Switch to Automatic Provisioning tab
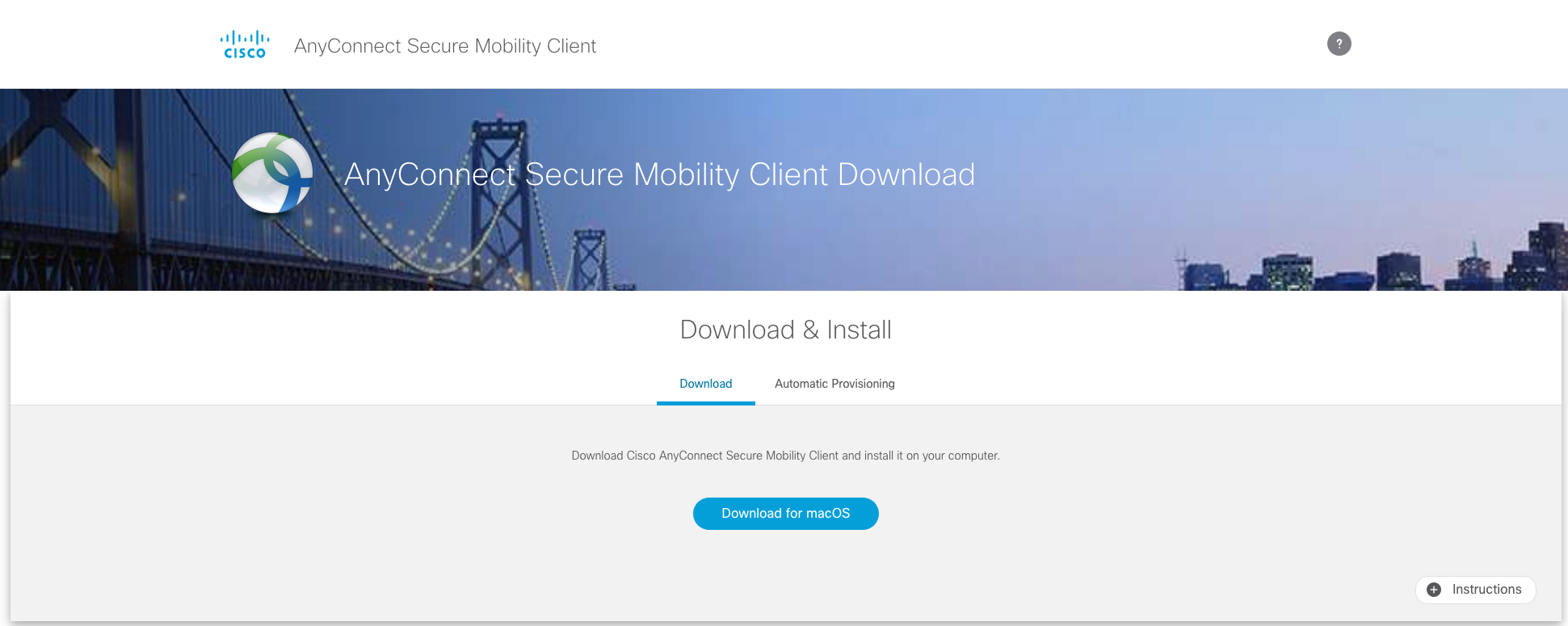 (x=834, y=384)
